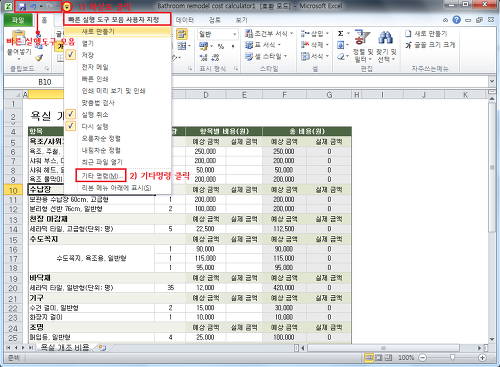Screen dimensions: 500x367
Task: Click the 붙여넣기 (Paste) clipboard icon
Action: pos(19,37)
